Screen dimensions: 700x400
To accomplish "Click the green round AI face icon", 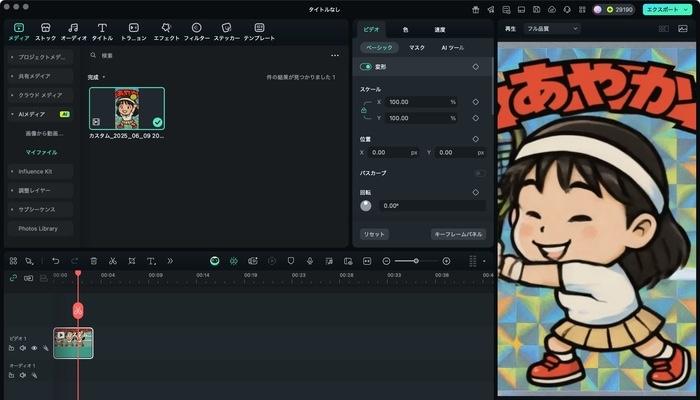I will tap(215, 261).
